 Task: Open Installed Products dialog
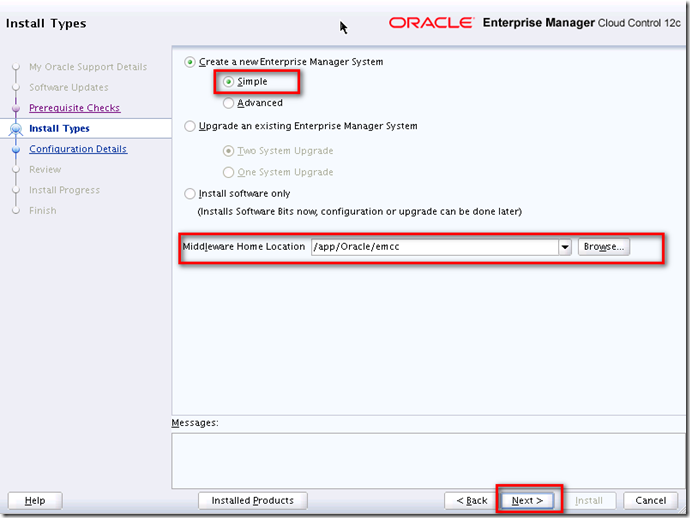point(253,501)
